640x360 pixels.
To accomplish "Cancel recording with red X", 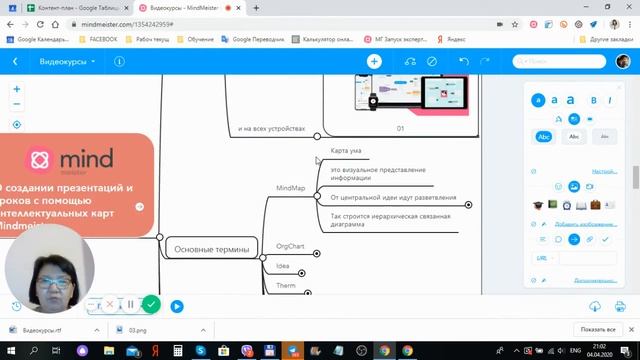I will click(110, 304).
